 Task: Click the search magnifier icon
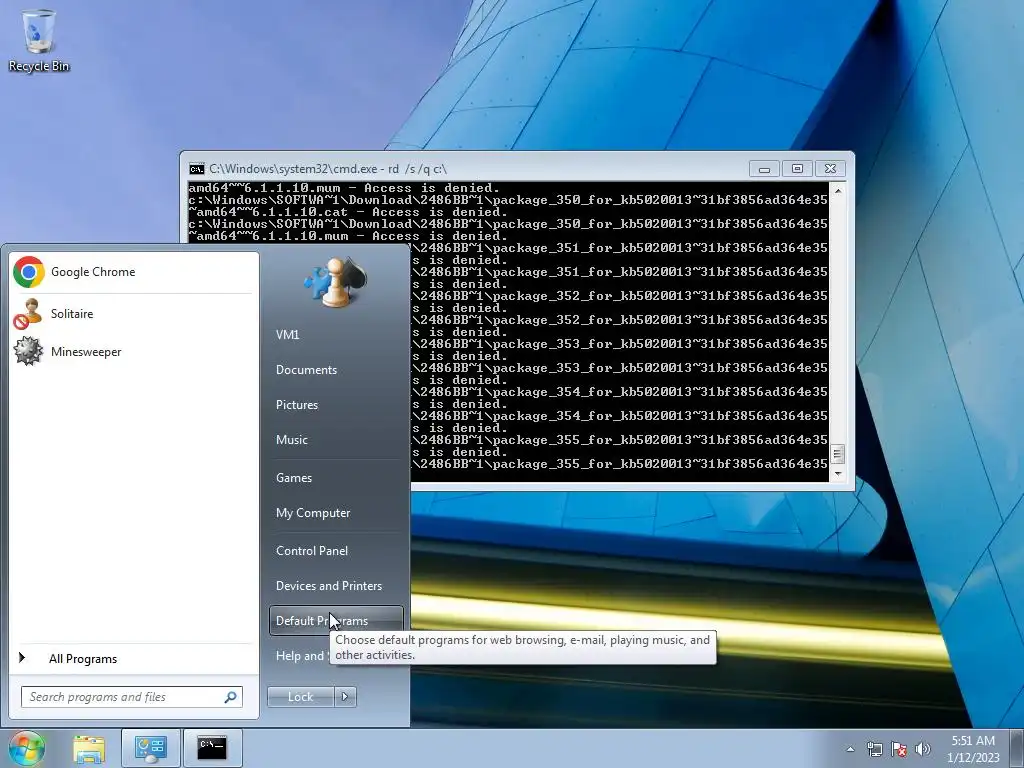click(x=231, y=697)
